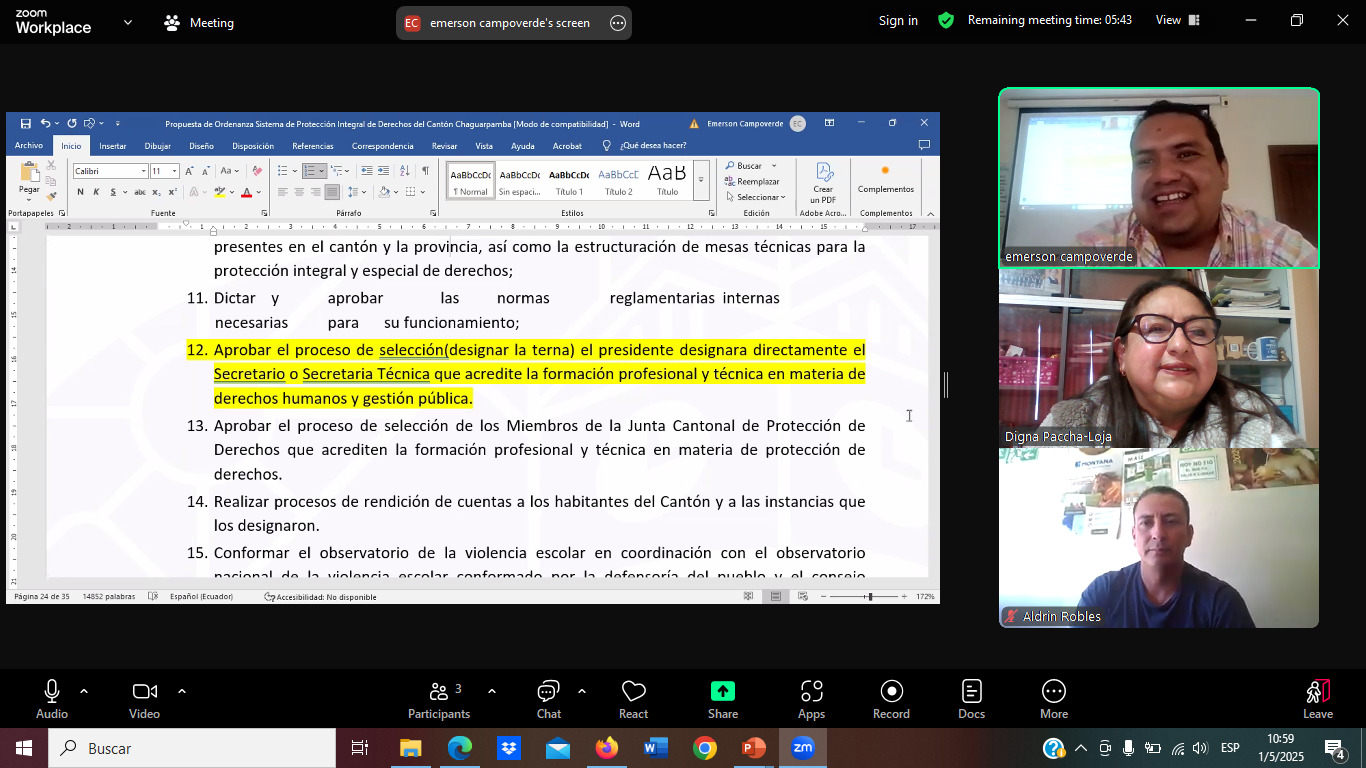Apply the red font color
The width and height of the screenshot is (1366, 768).
(x=246, y=192)
